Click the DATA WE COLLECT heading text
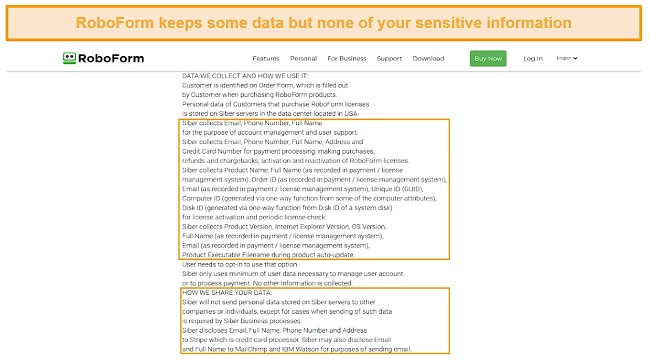650x362 pixels. coord(245,76)
